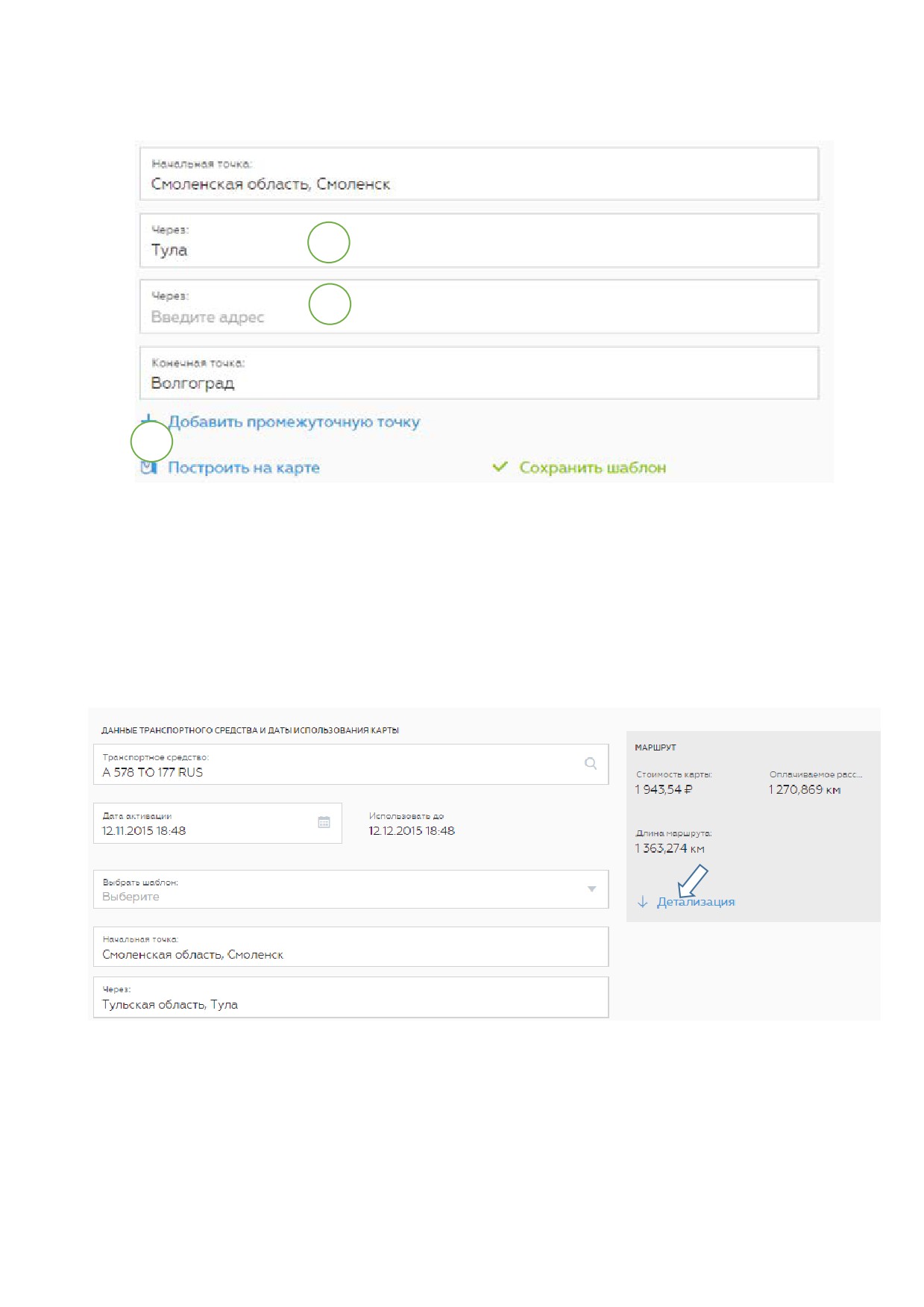The width and height of the screenshot is (924, 1307).
Task: Click Добавить промежуточную точку link
Action: (x=294, y=422)
